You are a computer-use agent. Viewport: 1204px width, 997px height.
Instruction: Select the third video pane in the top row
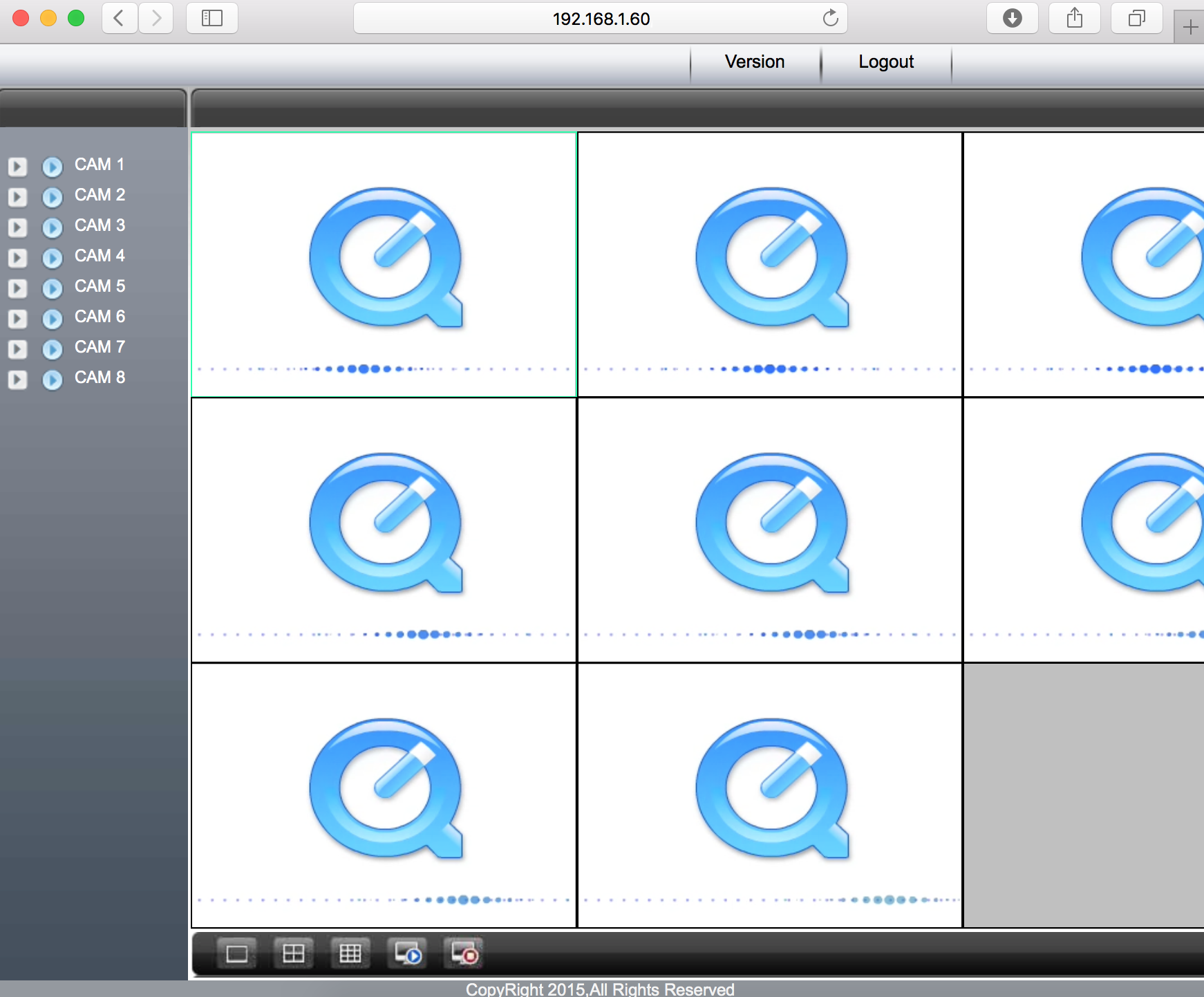click(1084, 264)
